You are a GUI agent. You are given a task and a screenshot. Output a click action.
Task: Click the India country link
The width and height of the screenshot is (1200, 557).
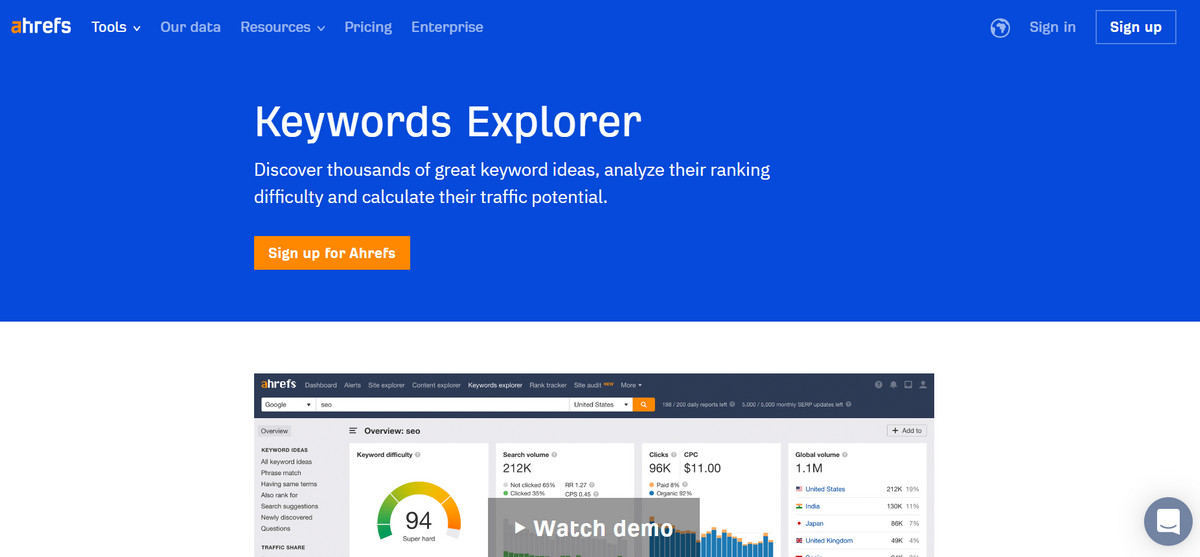813,506
